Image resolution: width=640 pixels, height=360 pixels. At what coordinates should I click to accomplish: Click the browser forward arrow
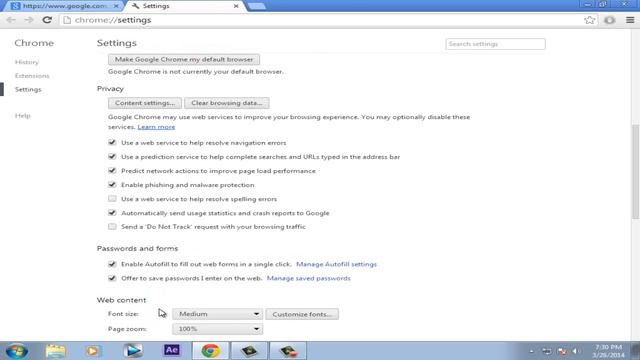(29, 20)
